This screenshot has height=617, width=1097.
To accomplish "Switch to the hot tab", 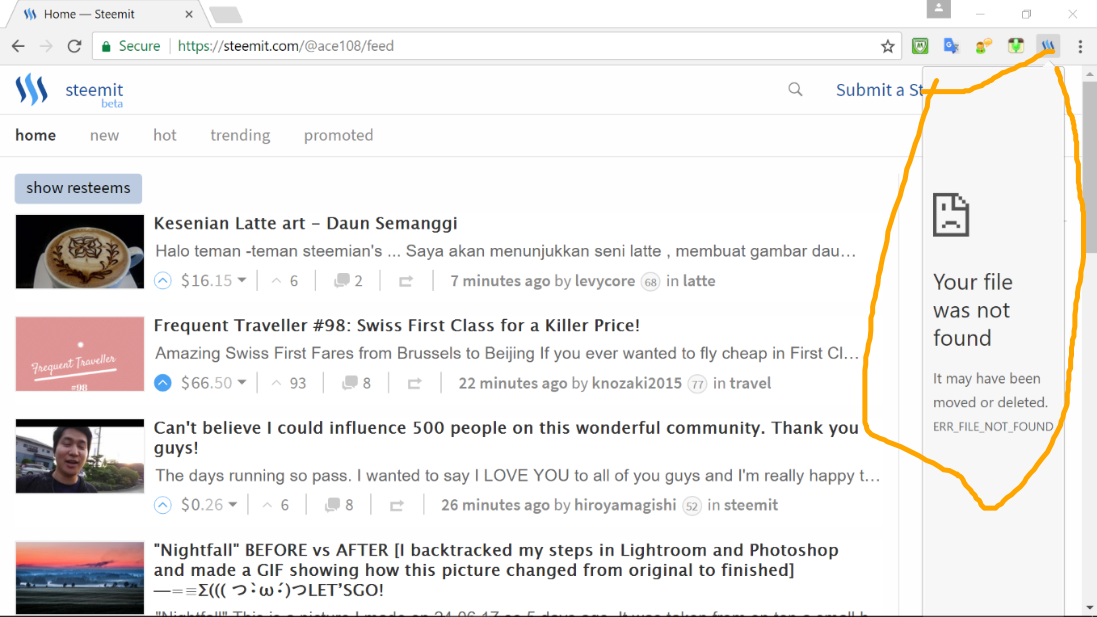I will click(165, 135).
